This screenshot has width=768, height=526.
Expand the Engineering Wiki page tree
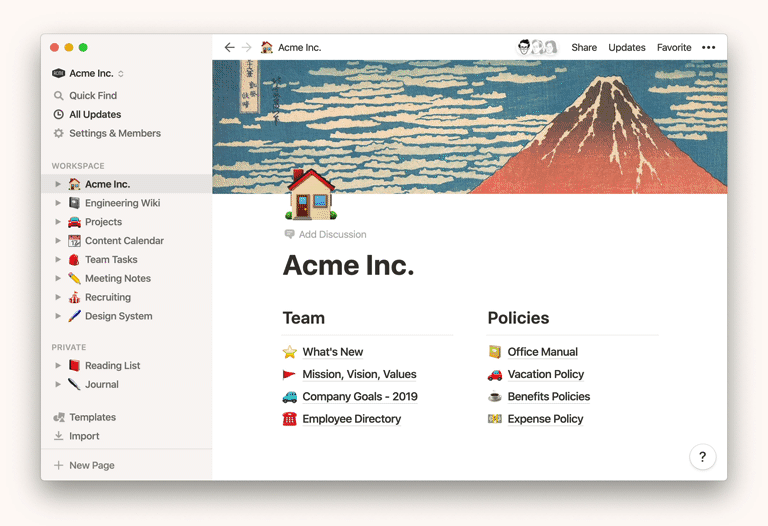click(x=58, y=203)
